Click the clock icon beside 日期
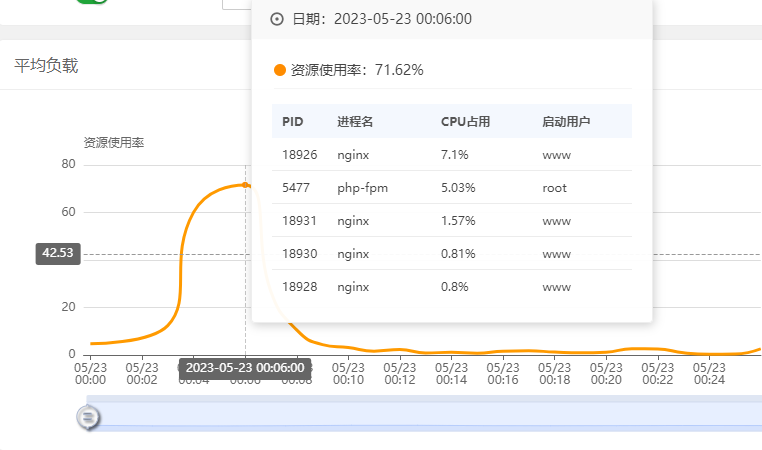 point(277,19)
